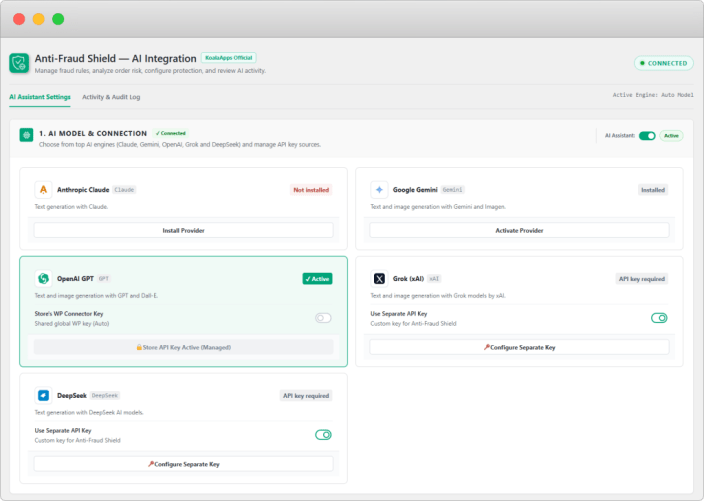Click the OpenAI GPT logo icon
Screen dimensions: 704x501
[x=43, y=278]
